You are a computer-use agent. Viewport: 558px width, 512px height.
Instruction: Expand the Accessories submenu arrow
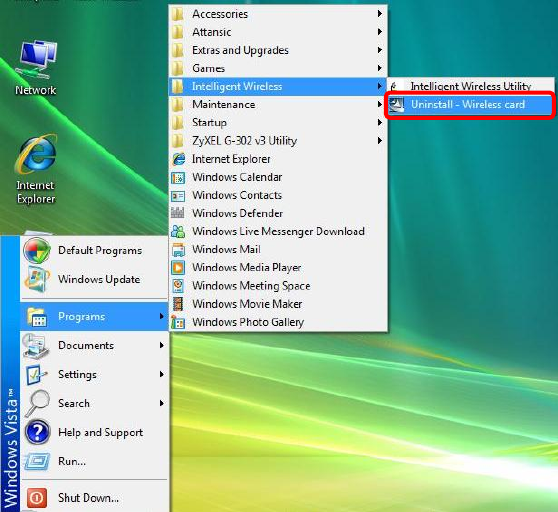pyautogui.click(x=380, y=14)
